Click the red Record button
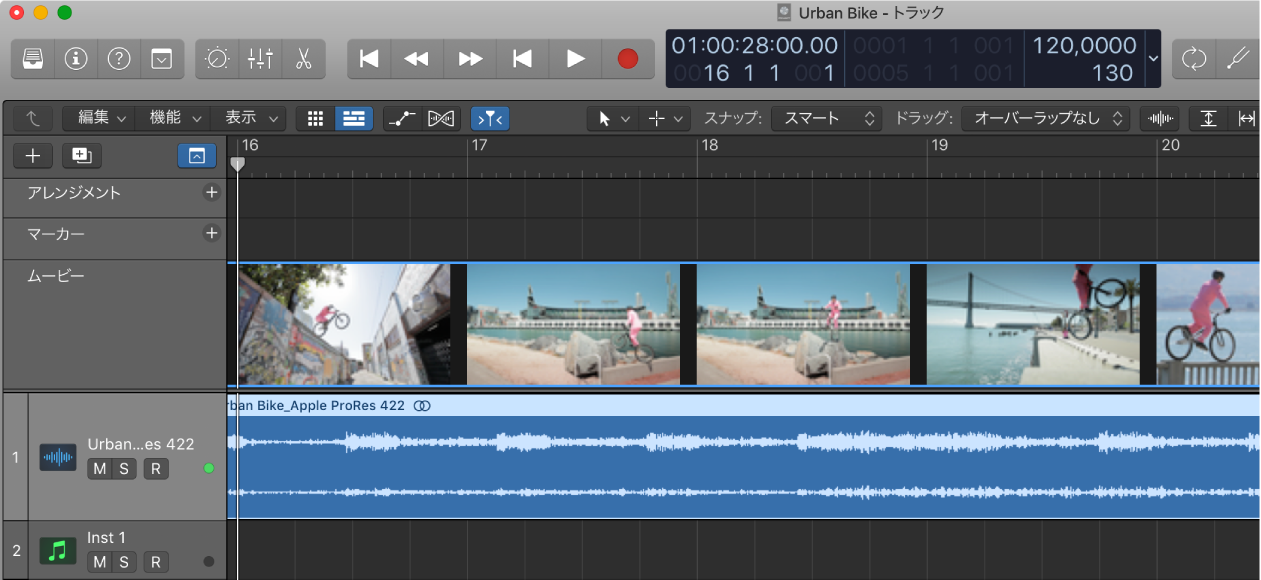 pos(628,59)
